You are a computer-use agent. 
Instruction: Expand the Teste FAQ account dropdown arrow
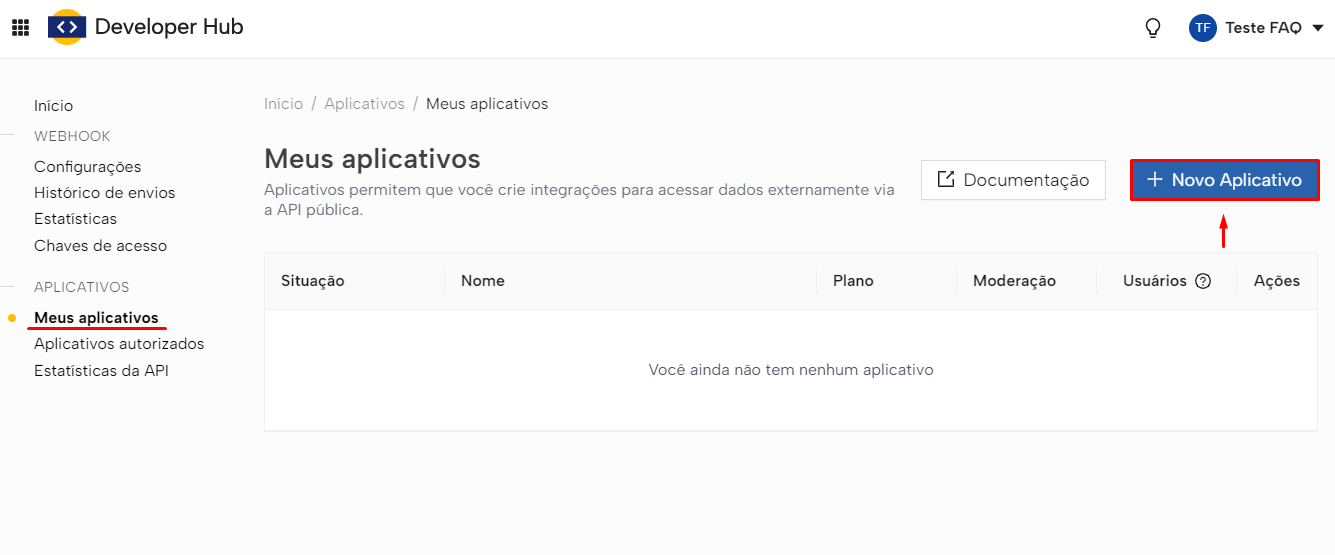[1317, 28]
